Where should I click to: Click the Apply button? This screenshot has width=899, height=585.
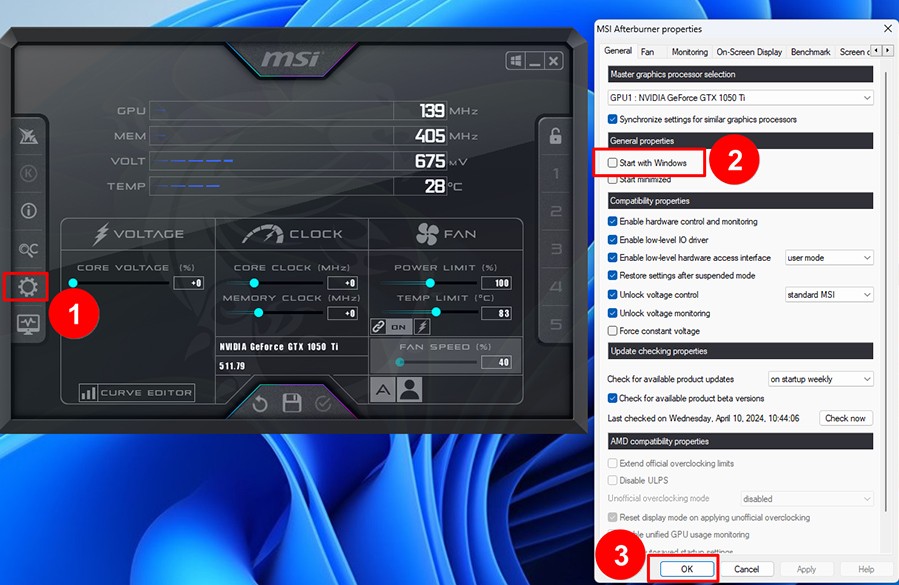(x=806, y=569)
